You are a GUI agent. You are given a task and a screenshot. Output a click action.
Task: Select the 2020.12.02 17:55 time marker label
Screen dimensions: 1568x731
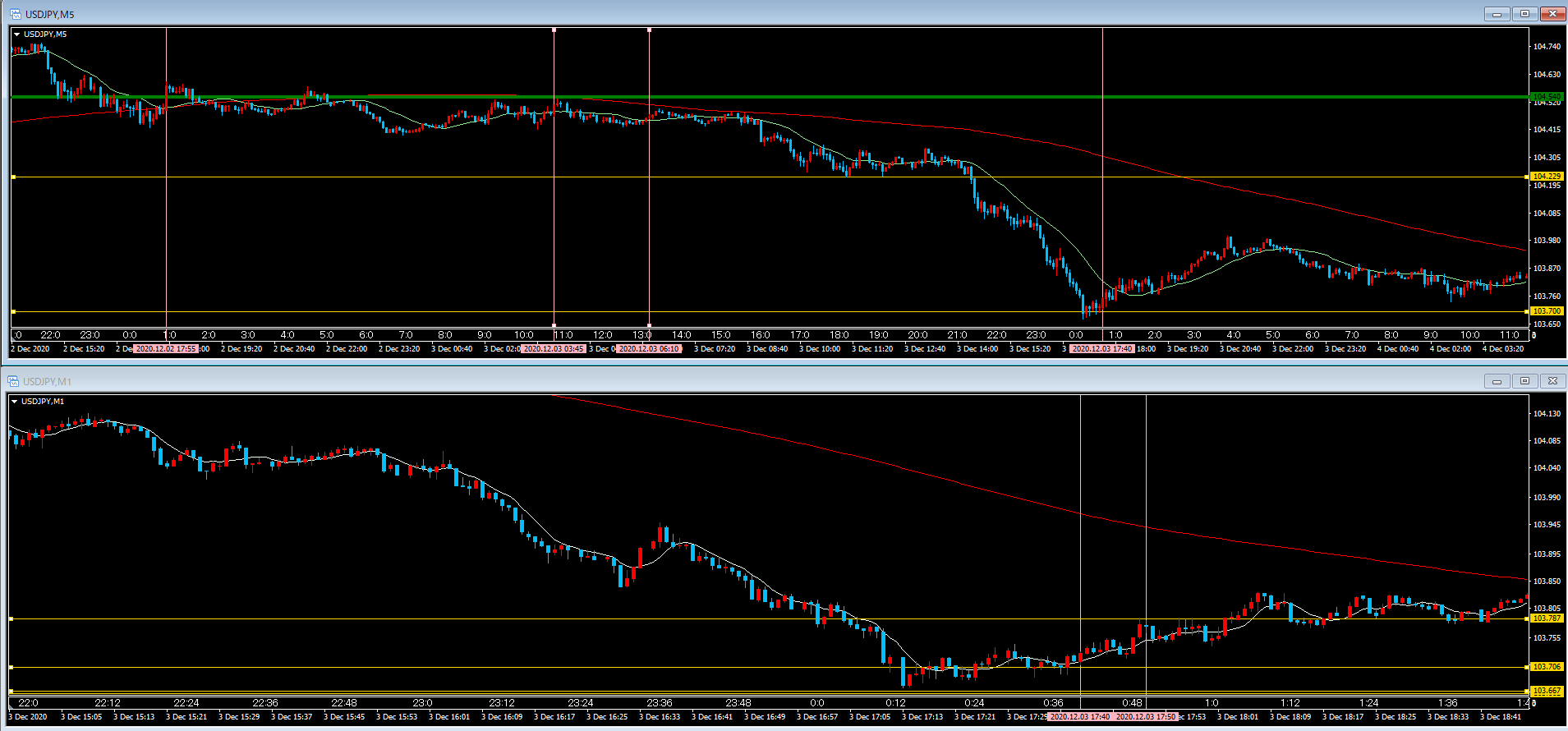coord(166,349)
